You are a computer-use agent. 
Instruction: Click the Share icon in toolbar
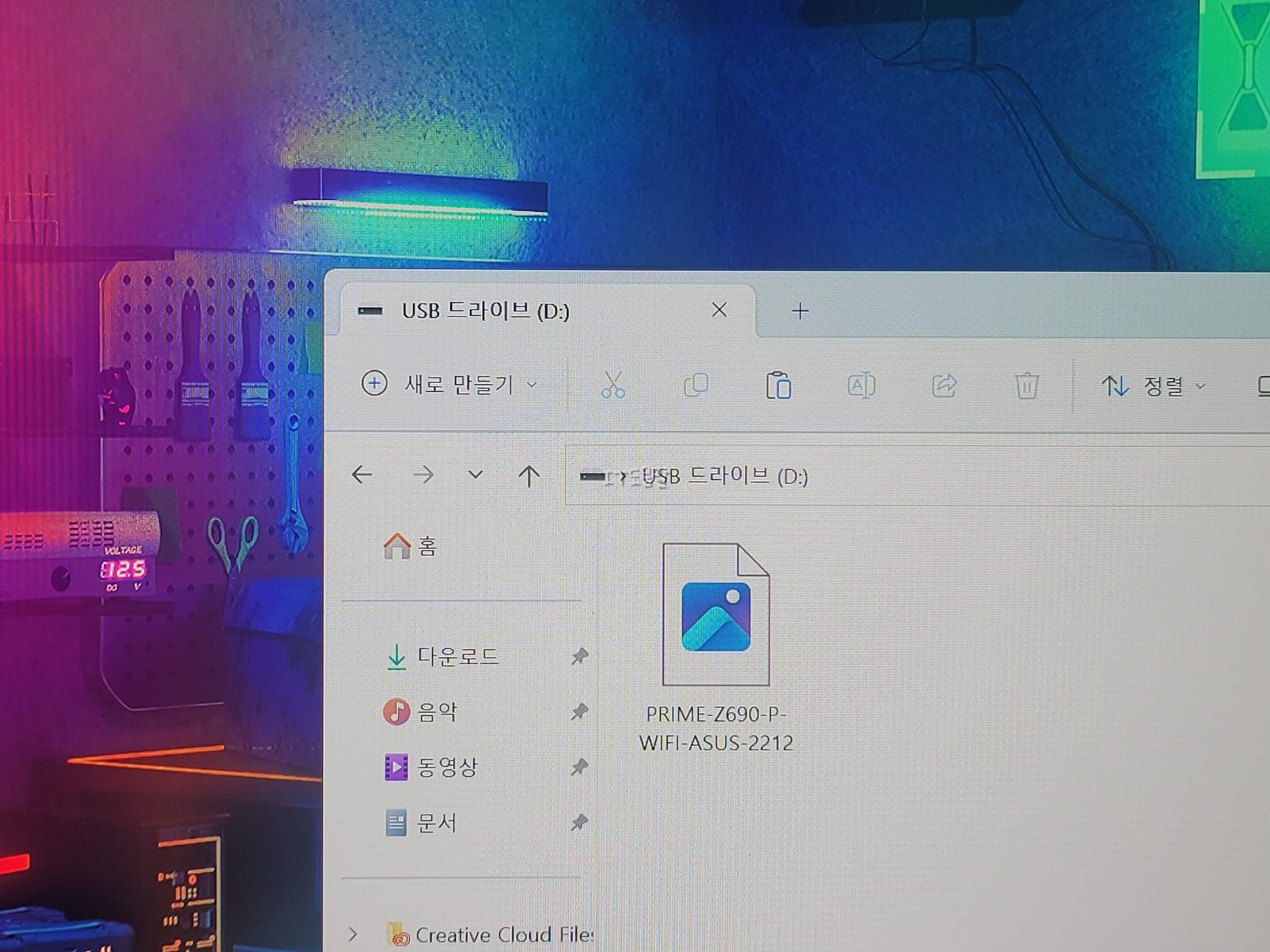(x=944, y=385)
